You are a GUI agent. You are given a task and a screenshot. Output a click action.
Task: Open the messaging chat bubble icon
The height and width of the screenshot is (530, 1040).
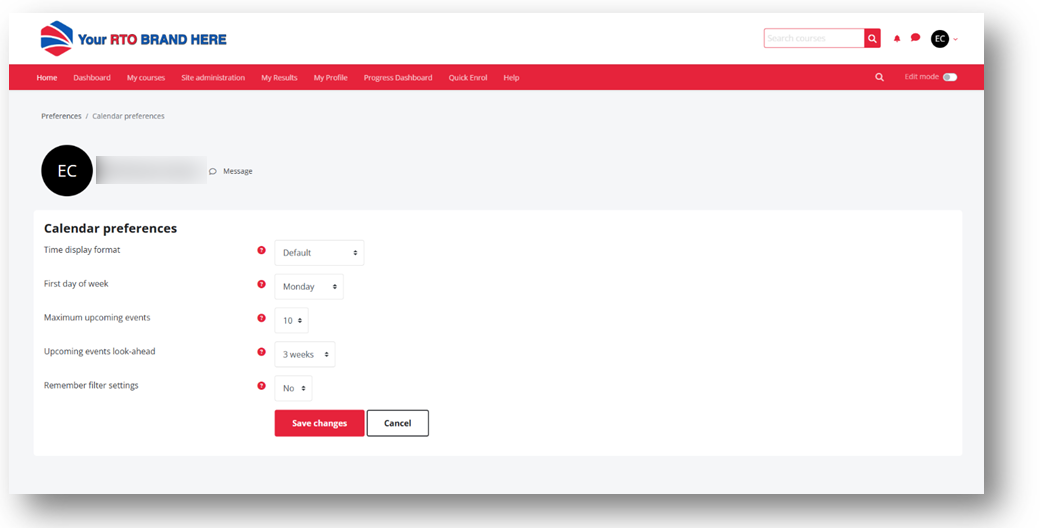[915, 38]
